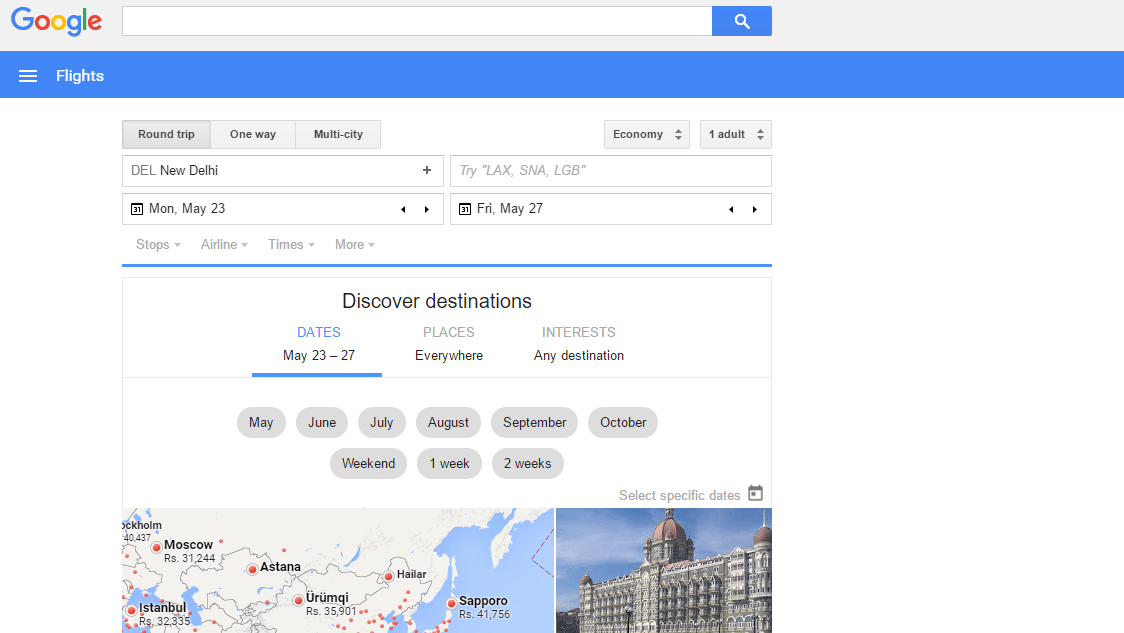The width and height of the screenshot is (1124, 633).
Task: Open the Economy cabin class dropdown
Action: point(647,134)
